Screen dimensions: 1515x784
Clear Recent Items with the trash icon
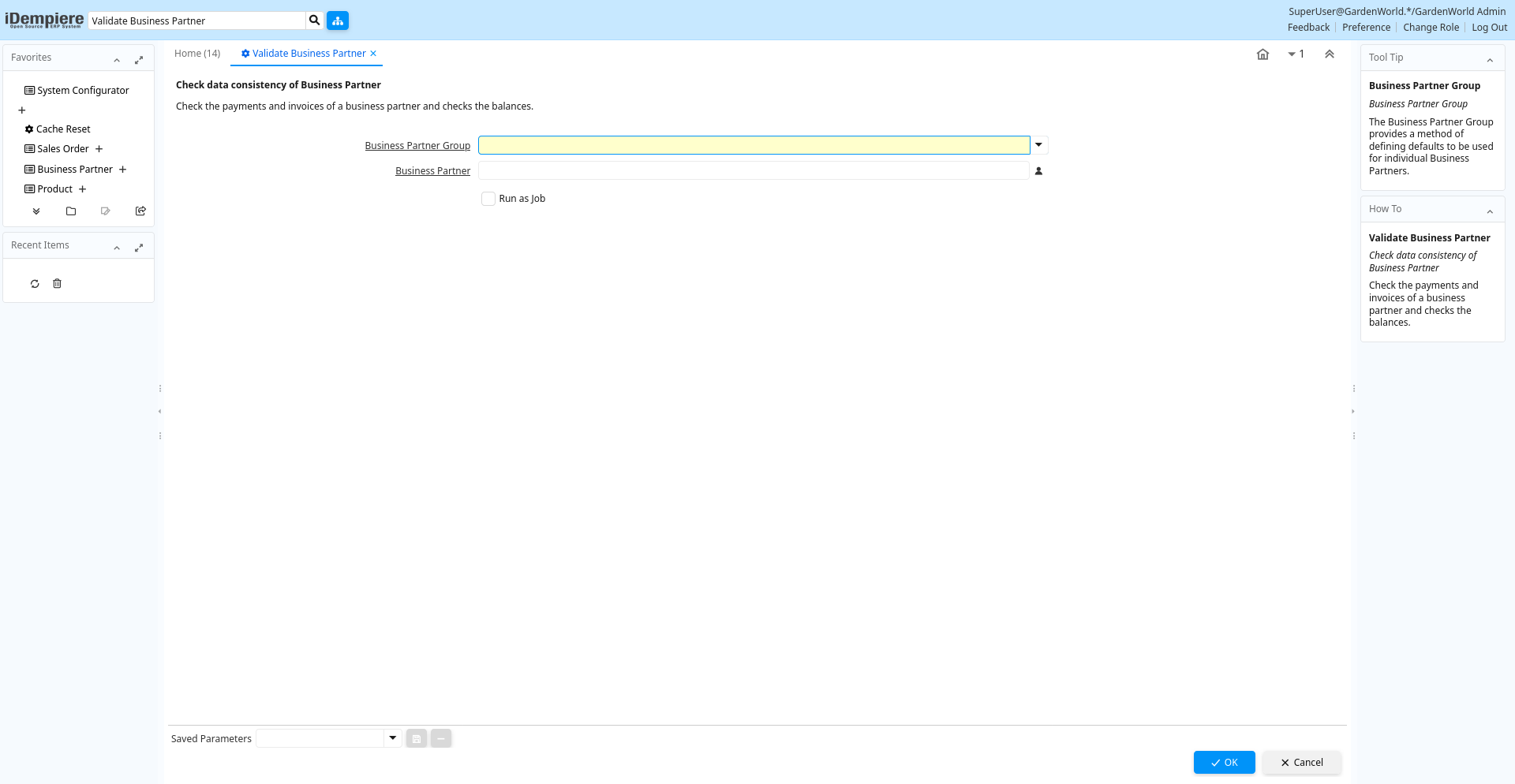pos(57,284)
